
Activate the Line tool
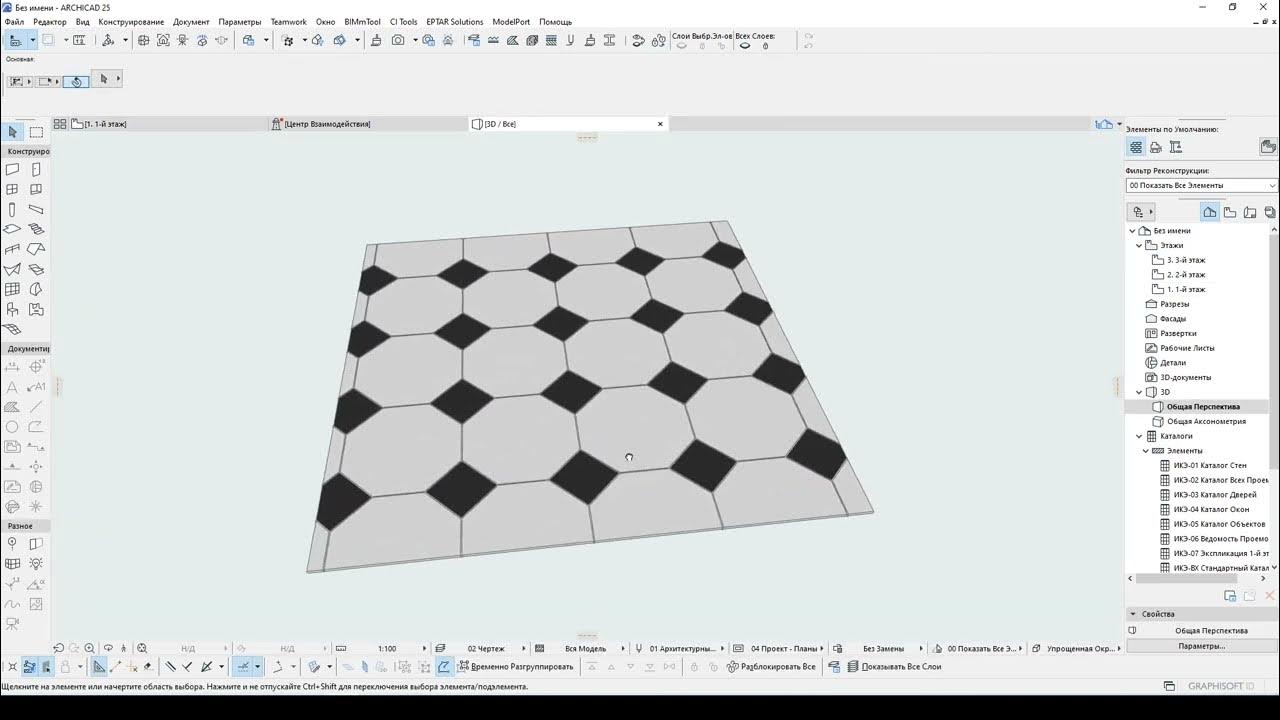(x=36, y=407)
